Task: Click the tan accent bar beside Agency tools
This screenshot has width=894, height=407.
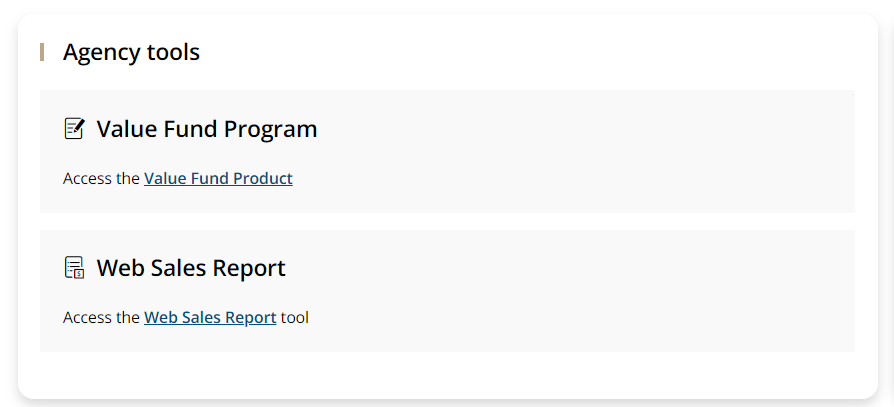Action: (42, 52)
